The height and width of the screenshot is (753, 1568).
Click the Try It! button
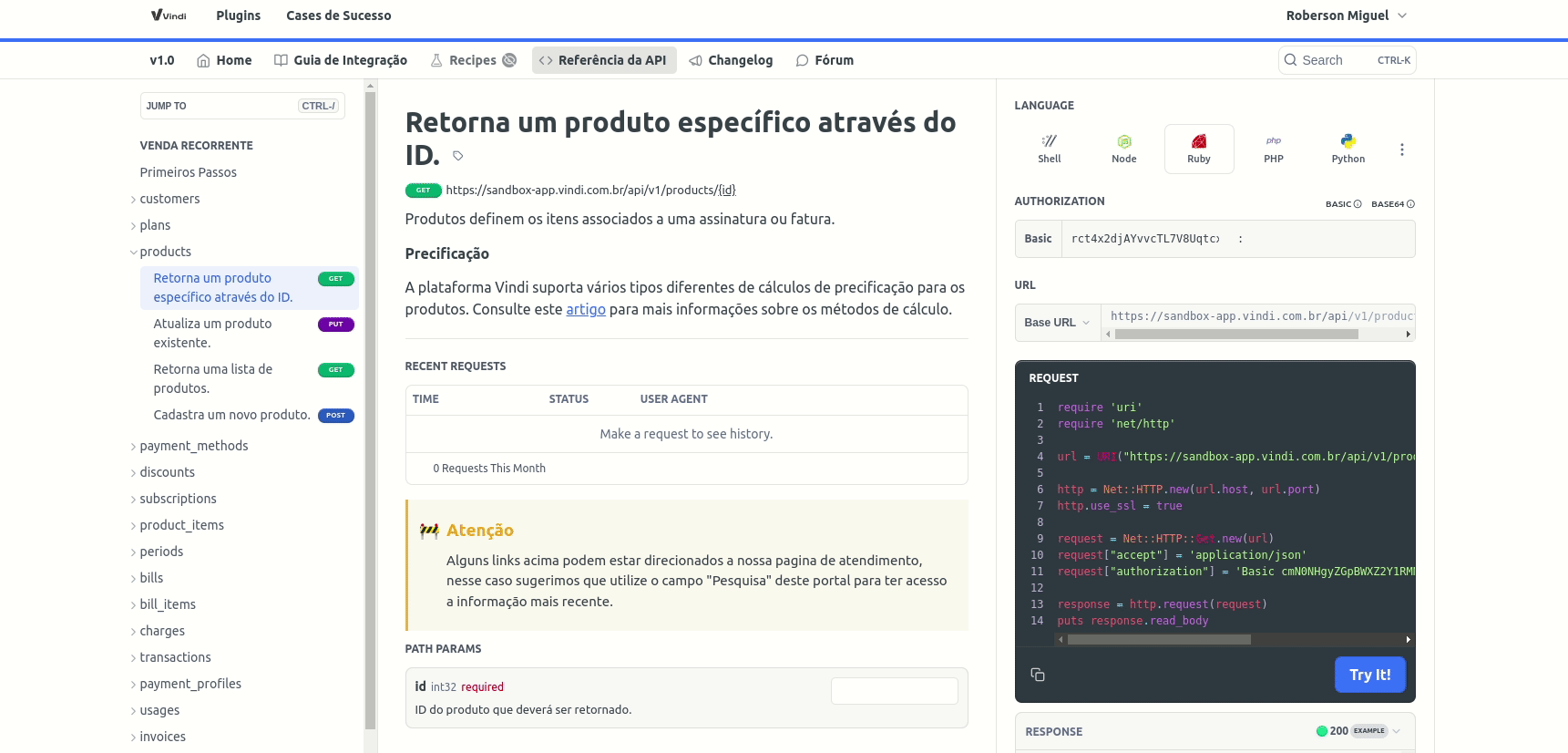[x=1370, y=675]
